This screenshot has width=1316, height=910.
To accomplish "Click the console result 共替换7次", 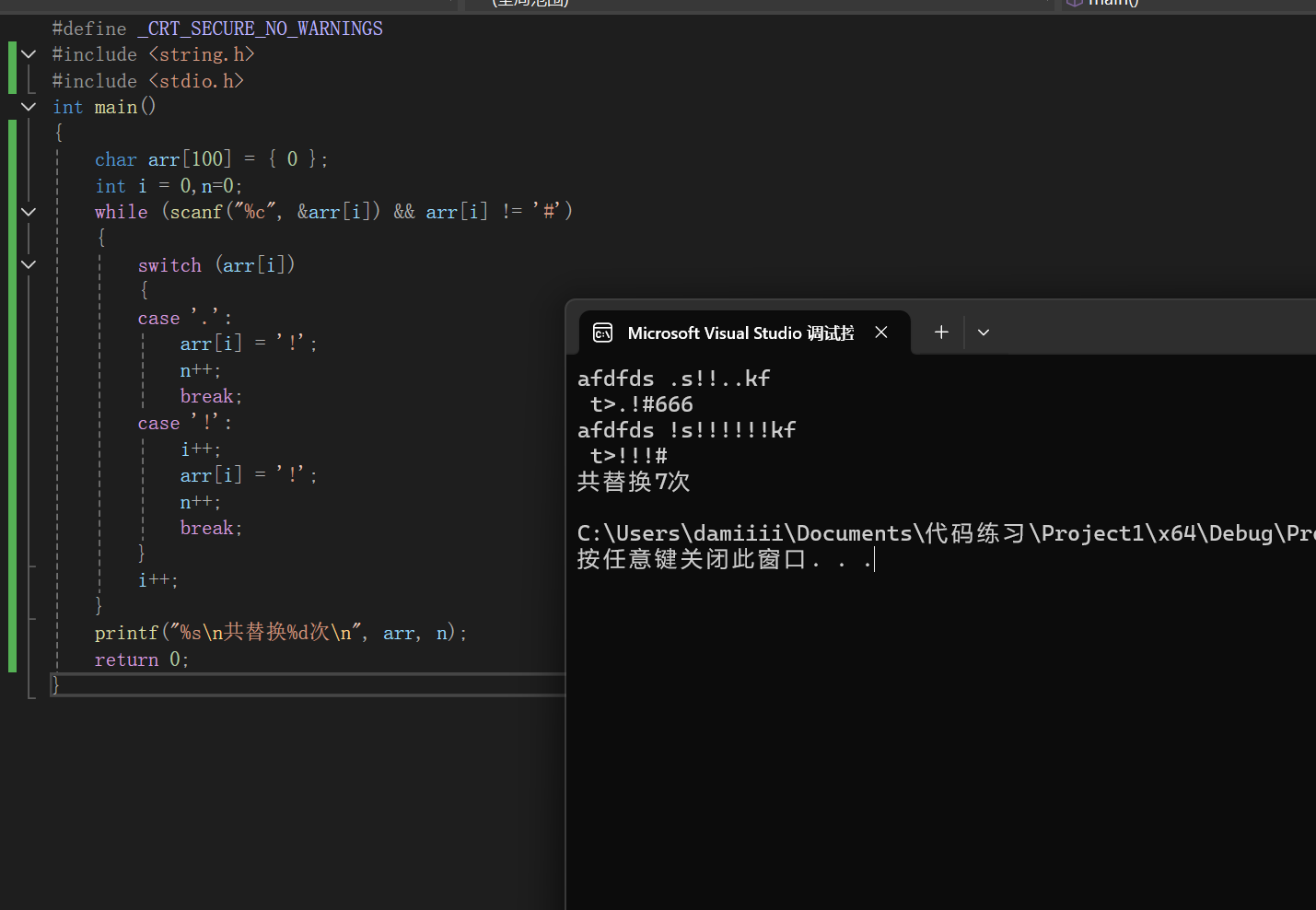I will (634, 482).
